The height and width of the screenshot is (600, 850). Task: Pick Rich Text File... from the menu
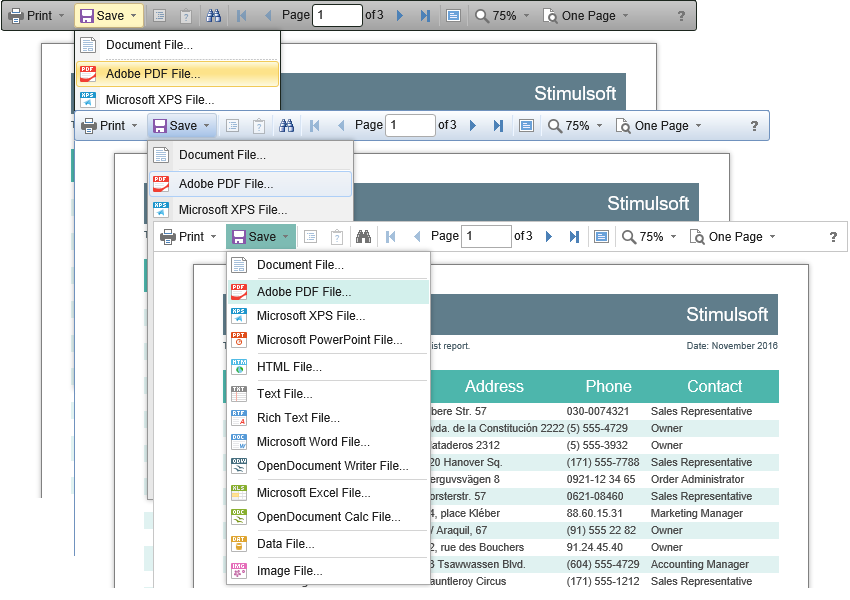[298, 418]
